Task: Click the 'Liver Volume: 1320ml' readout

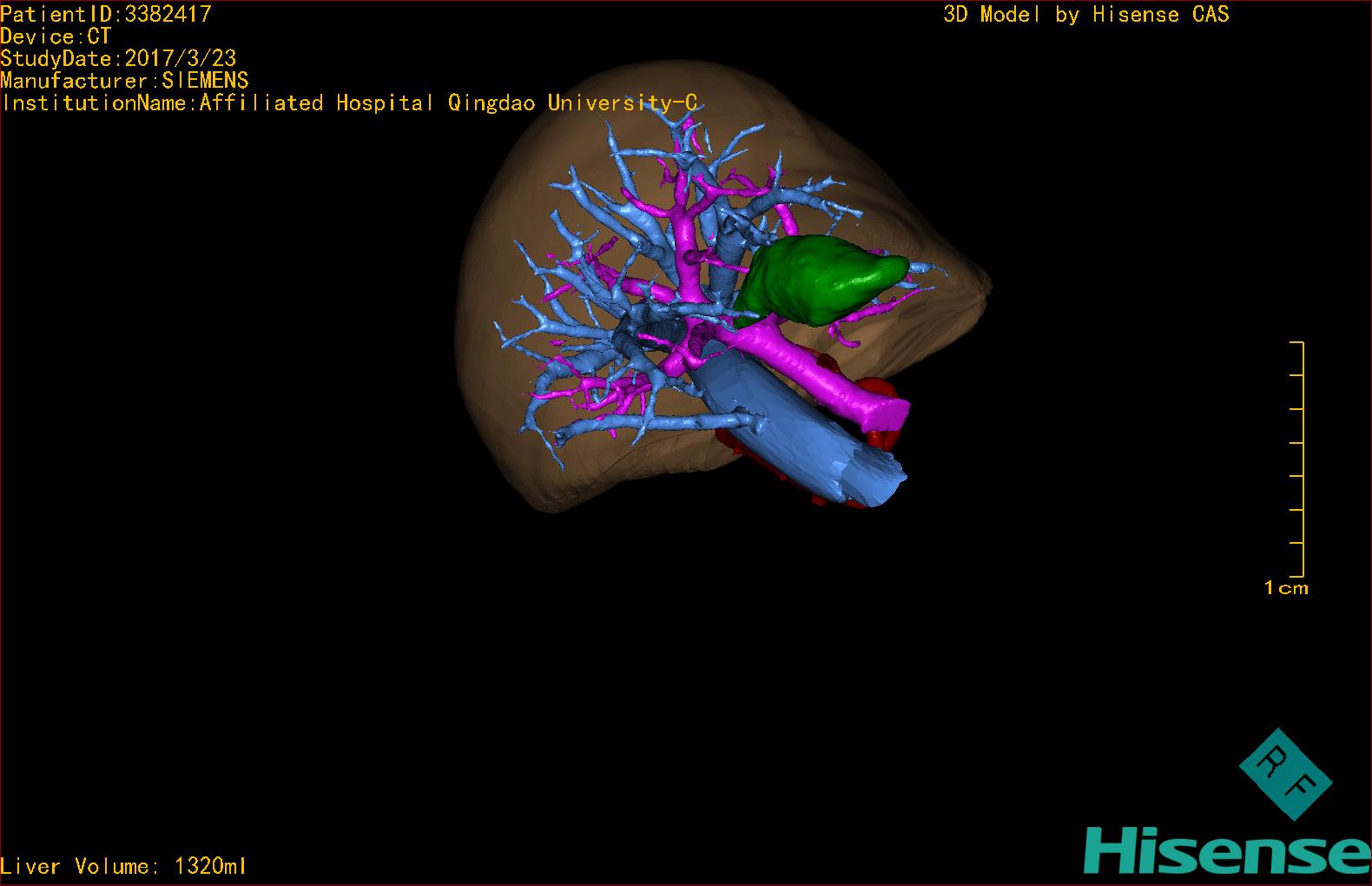Action: 123,866
